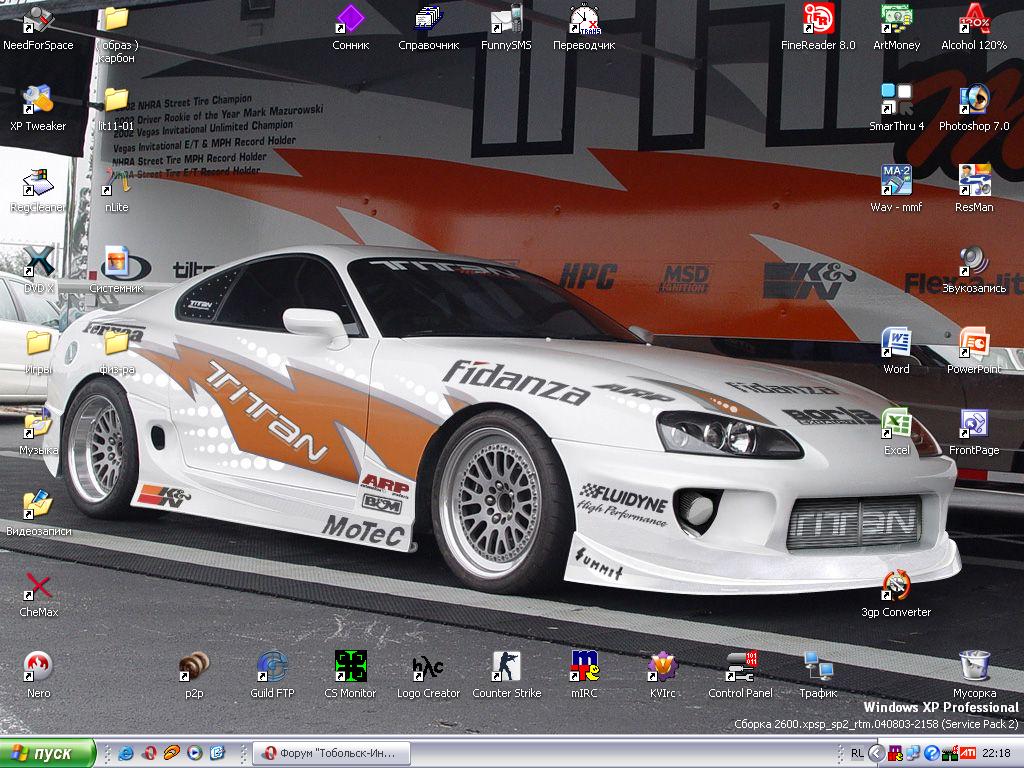The image size is (1024, 768).
Task: Open mIRC desktop shortcut
Action: pyautogui.click(x=584, y=676)
